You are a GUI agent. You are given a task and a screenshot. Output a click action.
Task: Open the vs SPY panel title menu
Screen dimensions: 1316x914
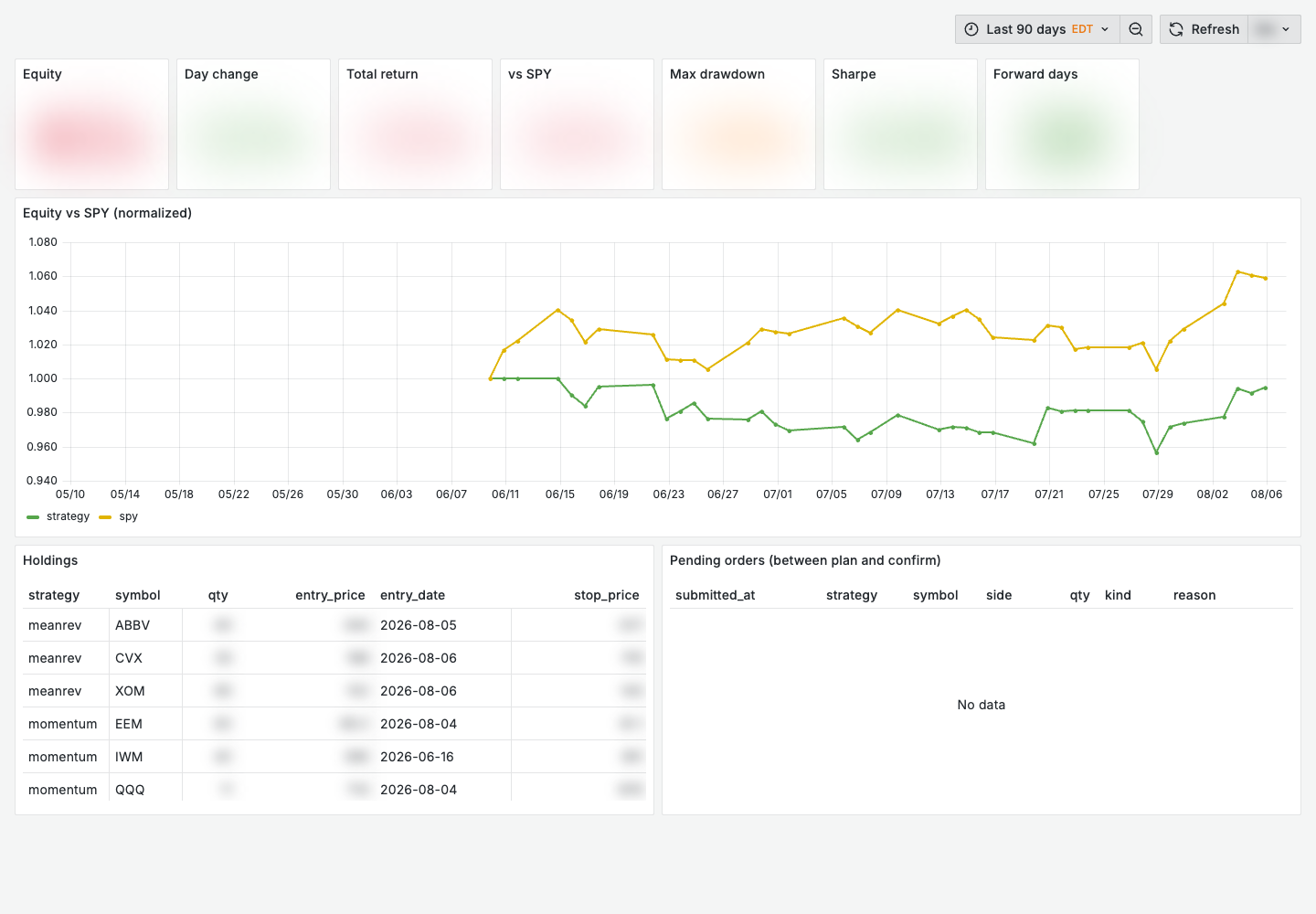point(530,74)
